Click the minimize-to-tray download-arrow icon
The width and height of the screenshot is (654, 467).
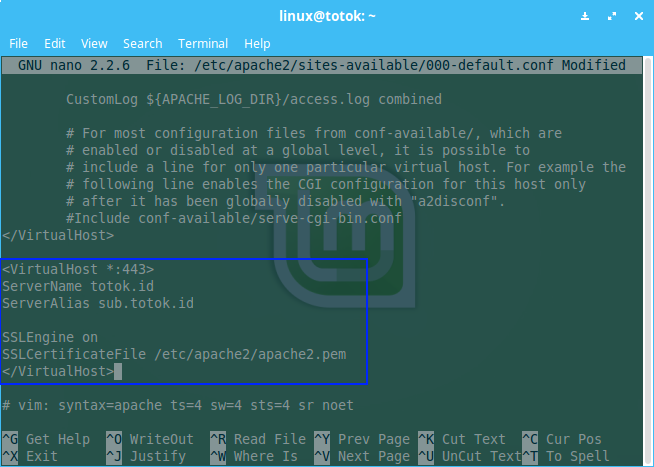[x=585, y=16]
